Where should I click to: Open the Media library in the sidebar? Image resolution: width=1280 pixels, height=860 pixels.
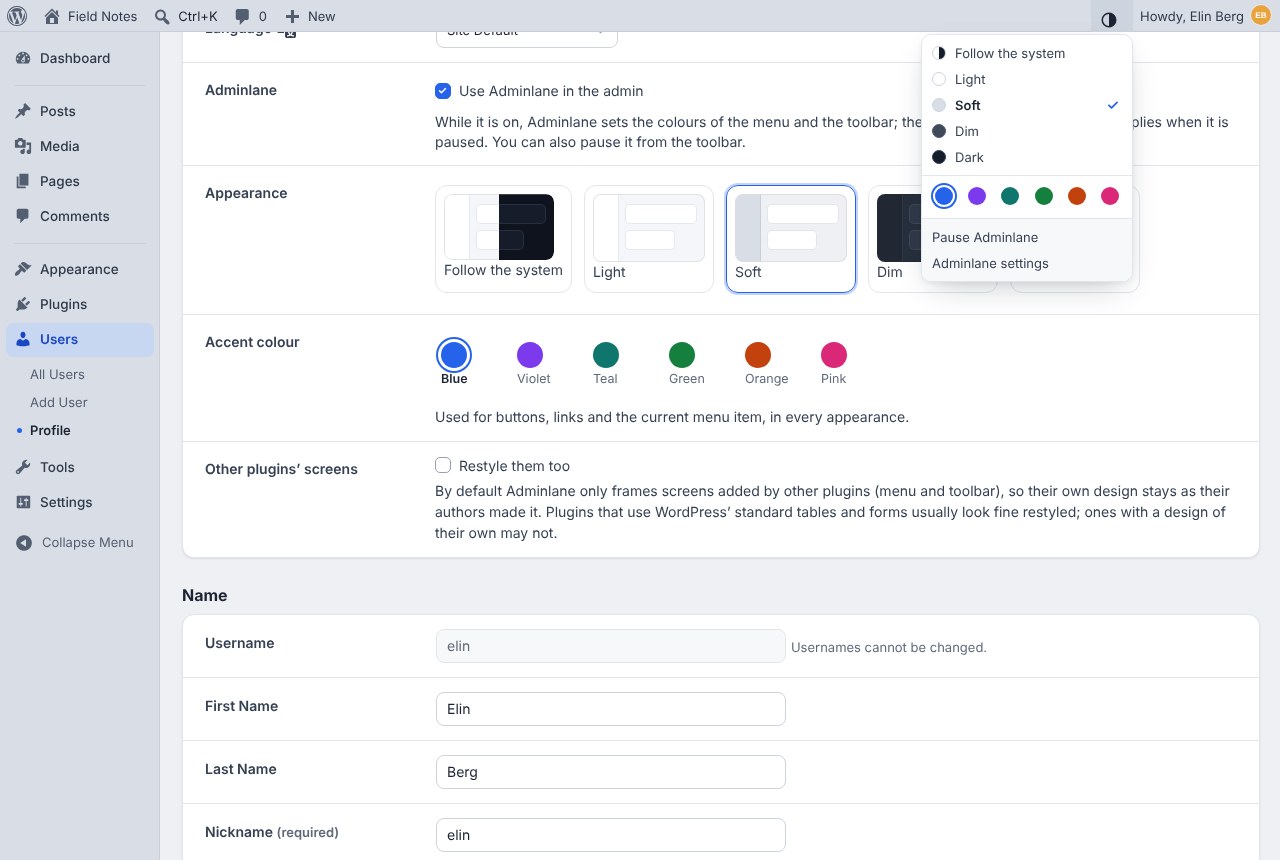click(80, 146)
